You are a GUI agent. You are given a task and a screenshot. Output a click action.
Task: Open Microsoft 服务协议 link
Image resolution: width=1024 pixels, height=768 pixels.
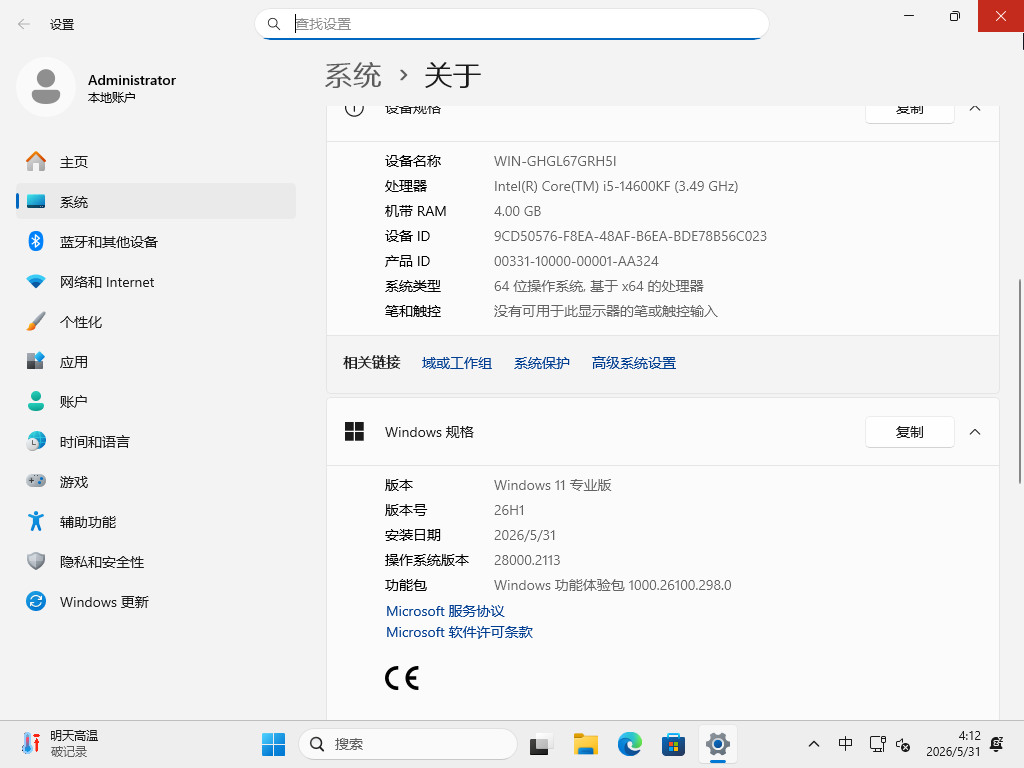coord(445,611)
